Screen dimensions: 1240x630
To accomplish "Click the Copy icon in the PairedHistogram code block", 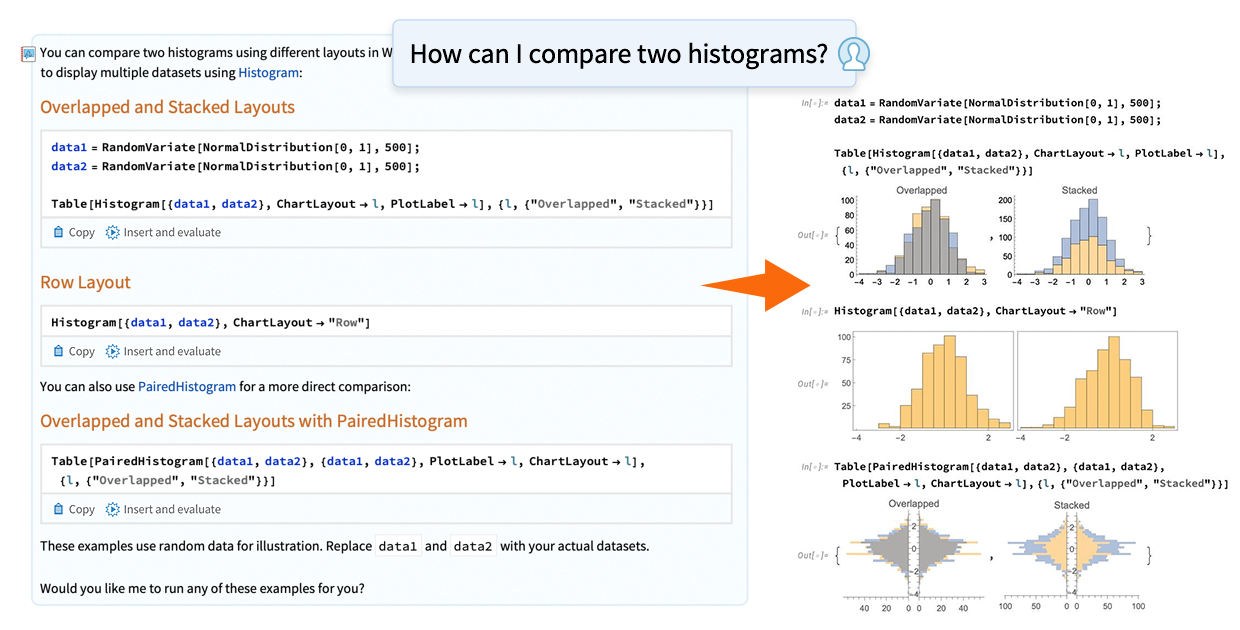I will pos(60,509).
